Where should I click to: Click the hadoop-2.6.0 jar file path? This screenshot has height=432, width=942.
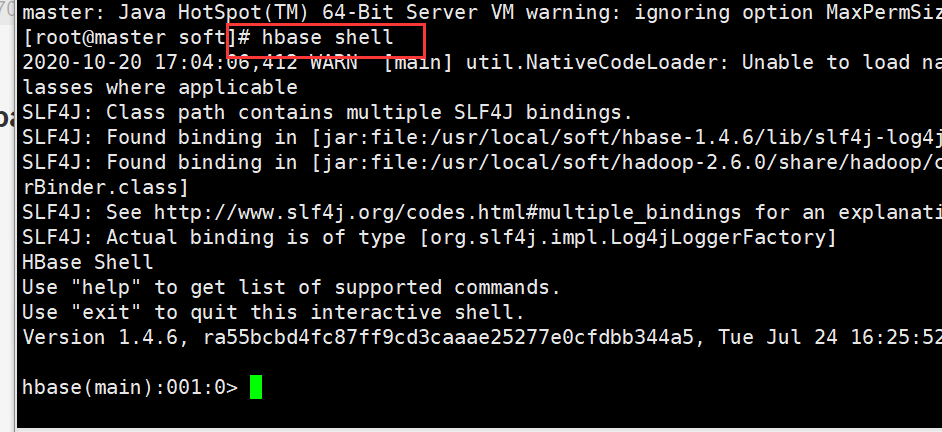[x=627, y=162]
